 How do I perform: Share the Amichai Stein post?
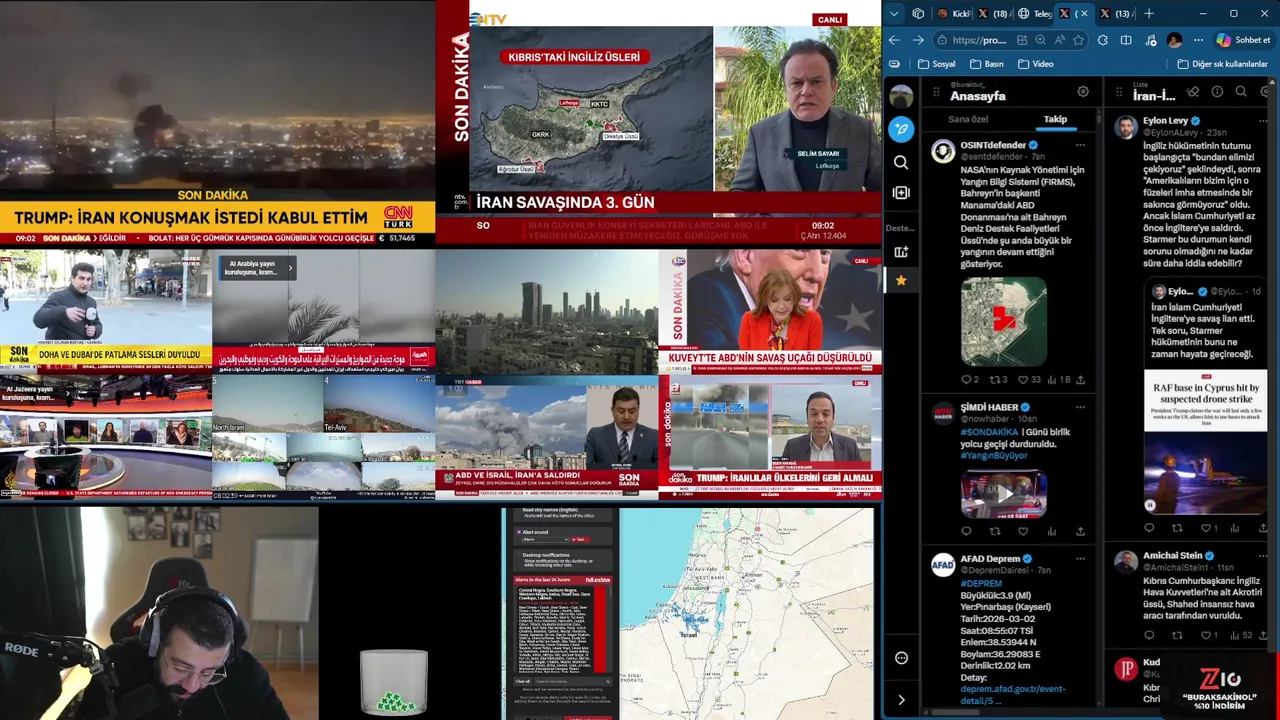pyautogui.click(x=1263, y=635)
